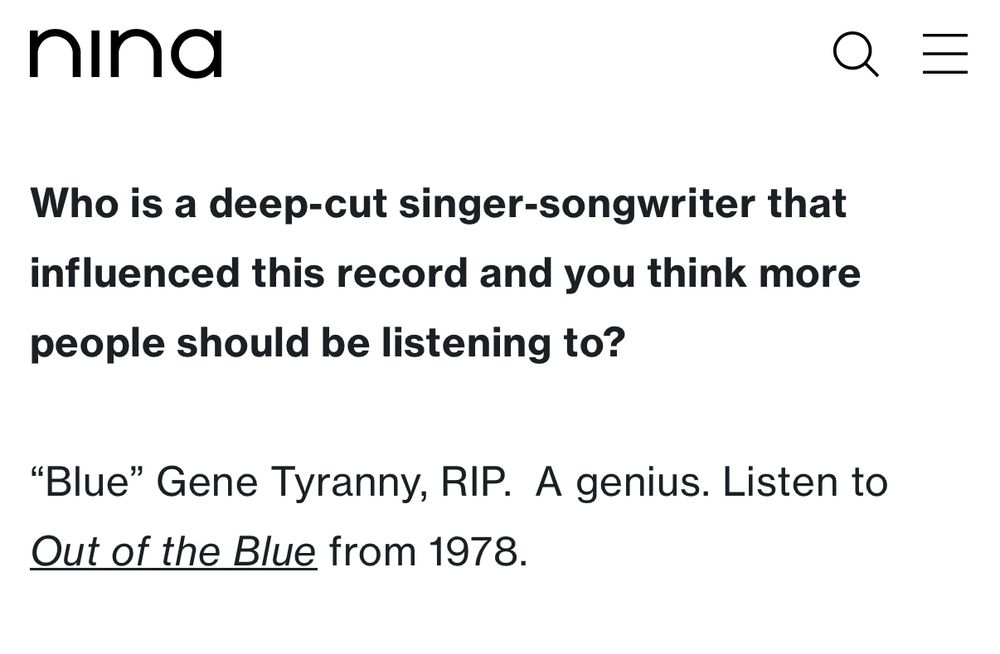Click the bold interview question heading
The width and height of the screenshot is (1000, 654).
pyautogui.click(x=445, y=273)
